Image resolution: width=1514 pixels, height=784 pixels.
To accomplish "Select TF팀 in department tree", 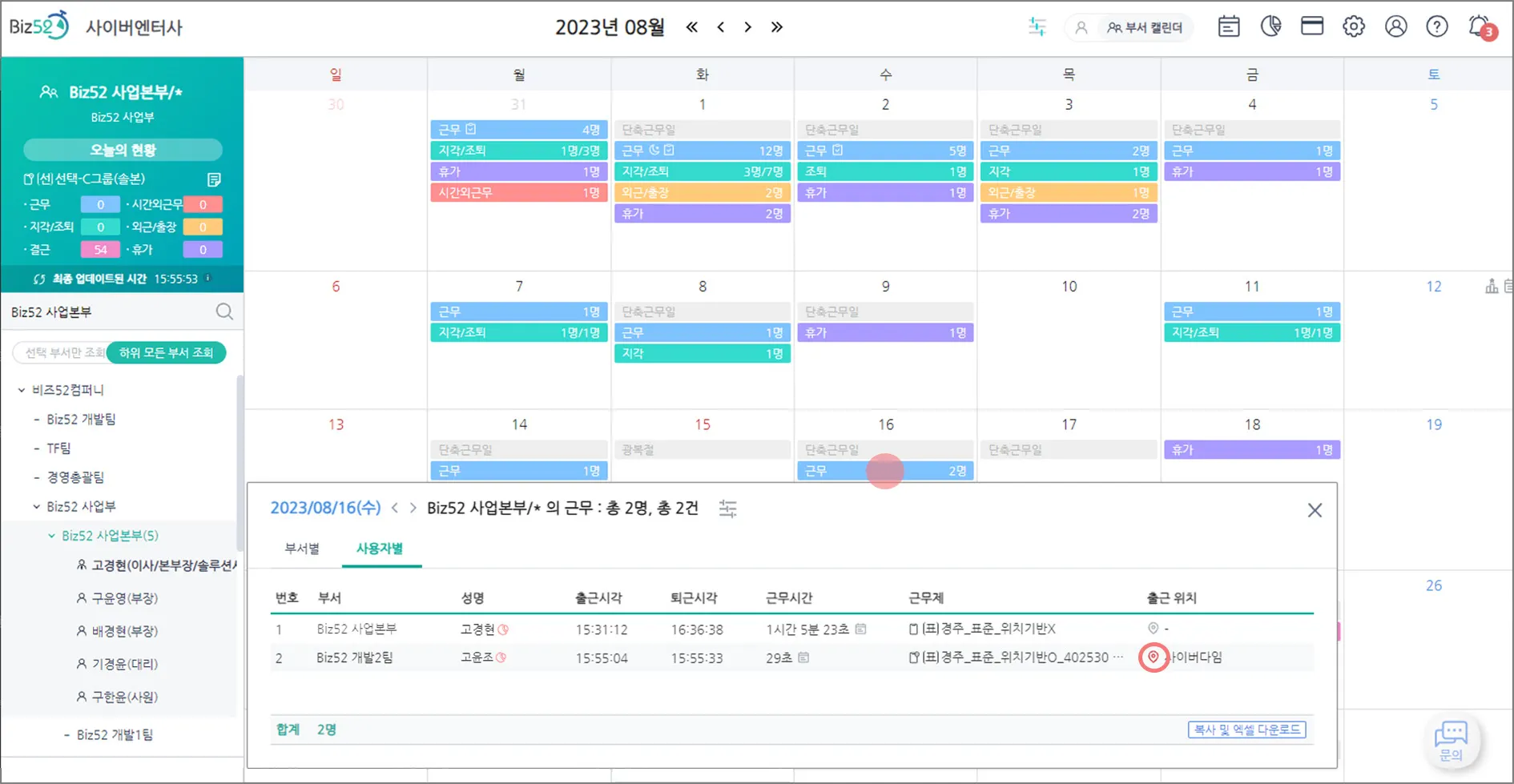I will 58,448.
